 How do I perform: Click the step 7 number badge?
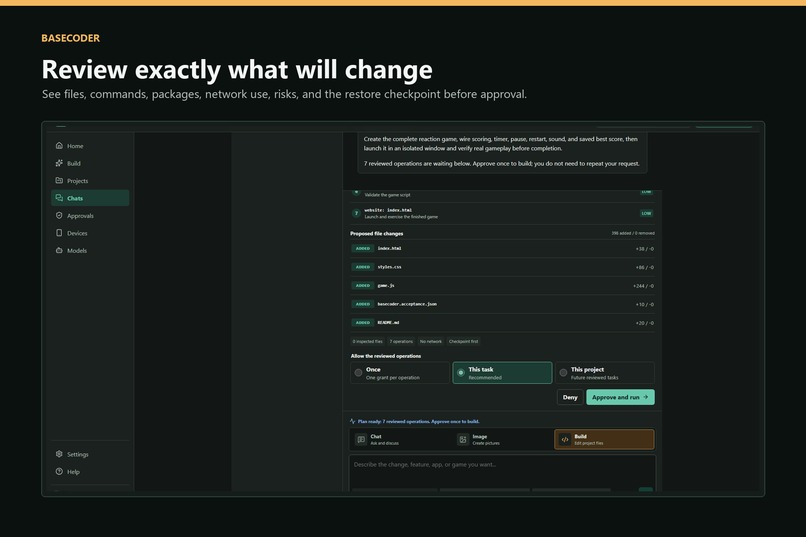pyautogui.click(x=356, y=213)
